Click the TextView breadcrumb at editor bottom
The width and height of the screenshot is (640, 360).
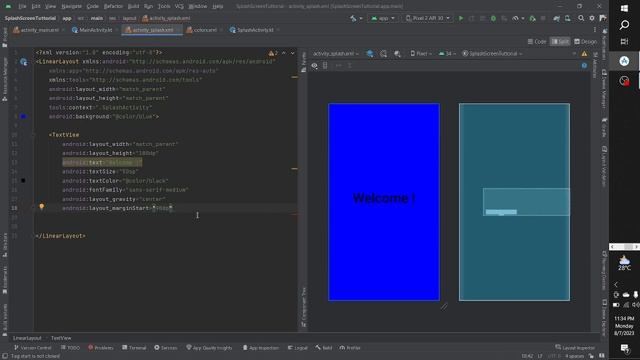(61, 338)
